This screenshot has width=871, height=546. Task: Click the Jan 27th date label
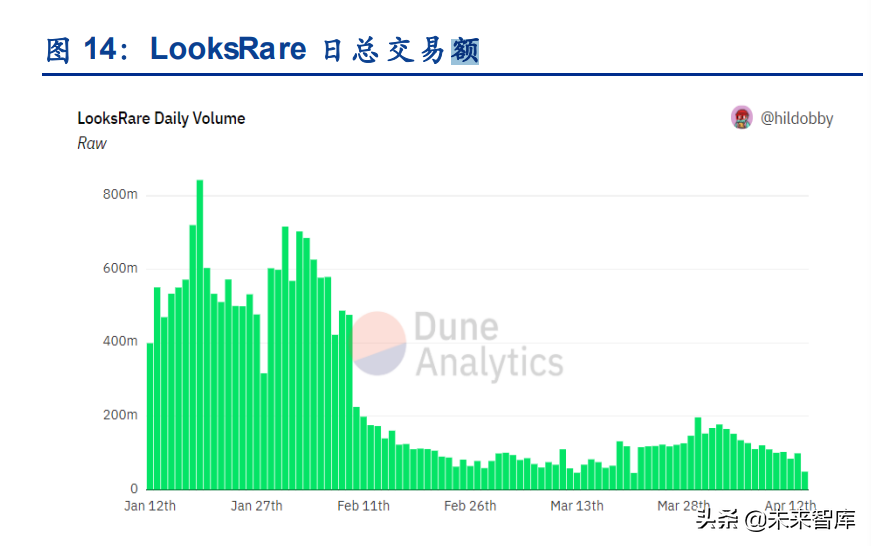[257, 506]
